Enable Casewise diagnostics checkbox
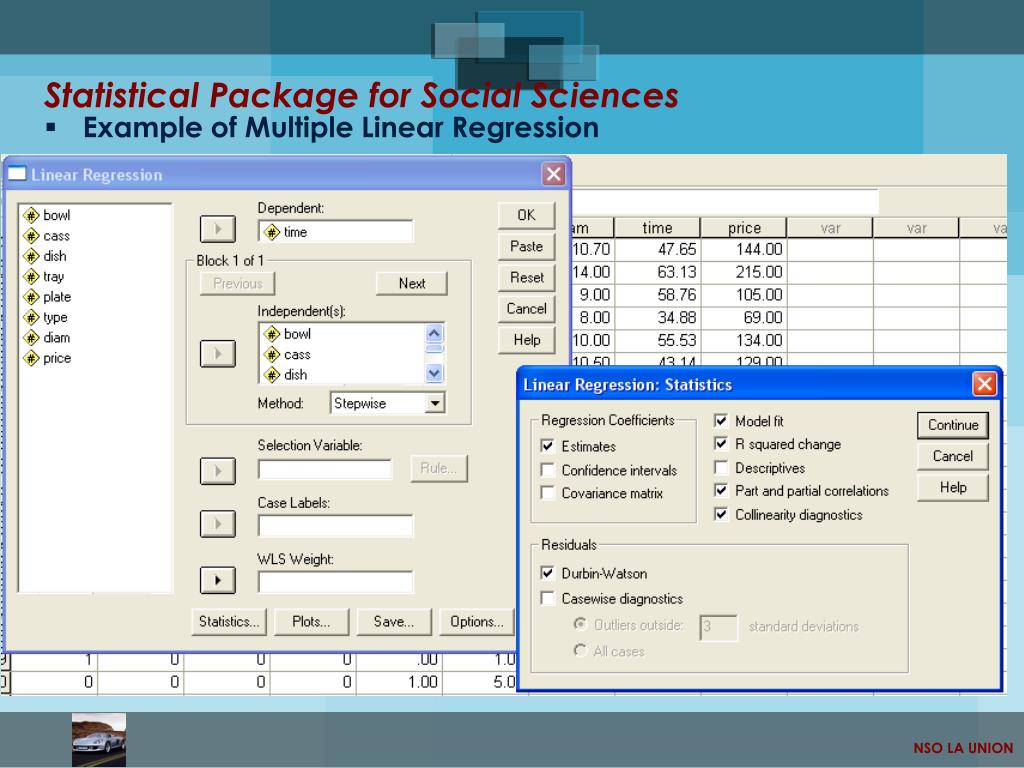This screenshot has width=1024, height=768. (547, 598)
